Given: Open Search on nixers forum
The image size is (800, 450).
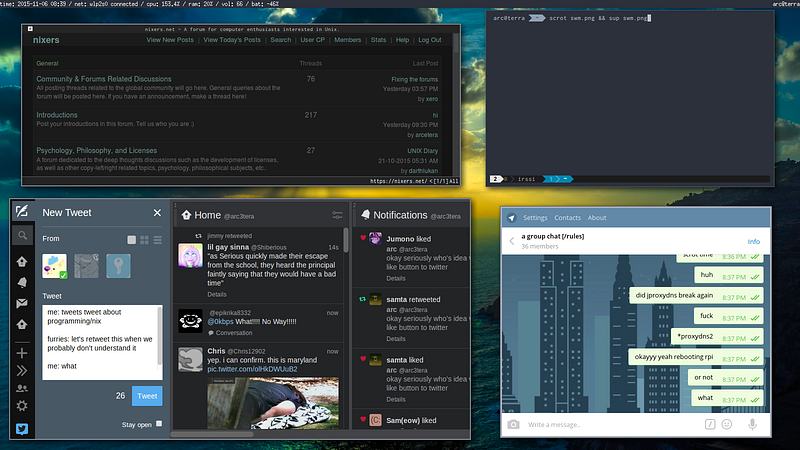Looking at the screenshot, I should point(281,40).
